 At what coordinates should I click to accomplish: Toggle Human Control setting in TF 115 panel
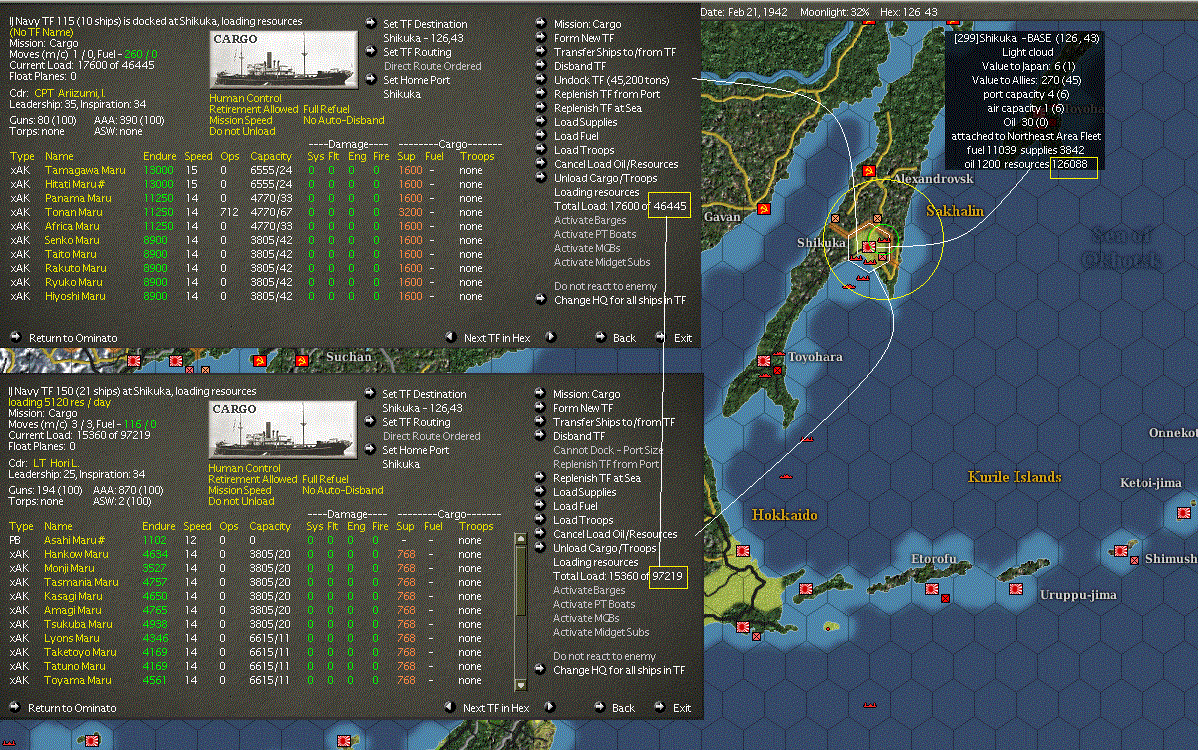coord(245,98)
